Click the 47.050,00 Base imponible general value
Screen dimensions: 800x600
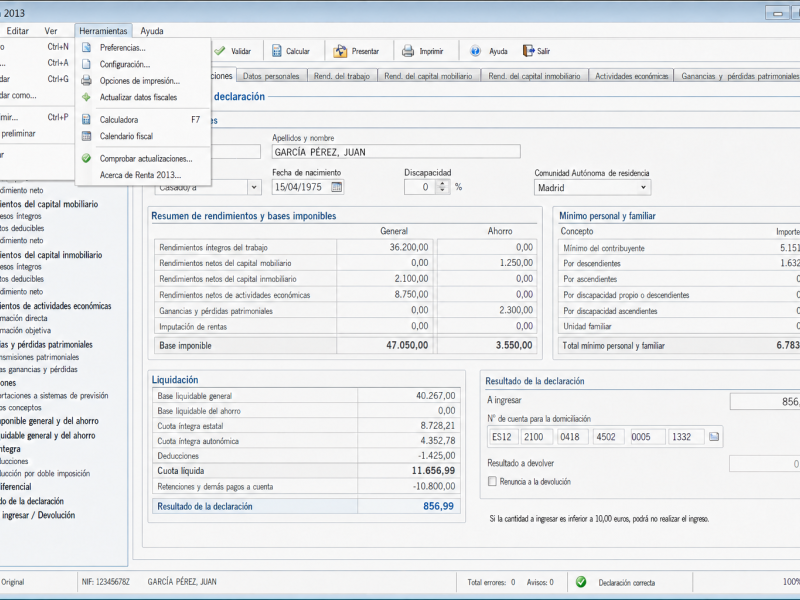tap(407, 345)
